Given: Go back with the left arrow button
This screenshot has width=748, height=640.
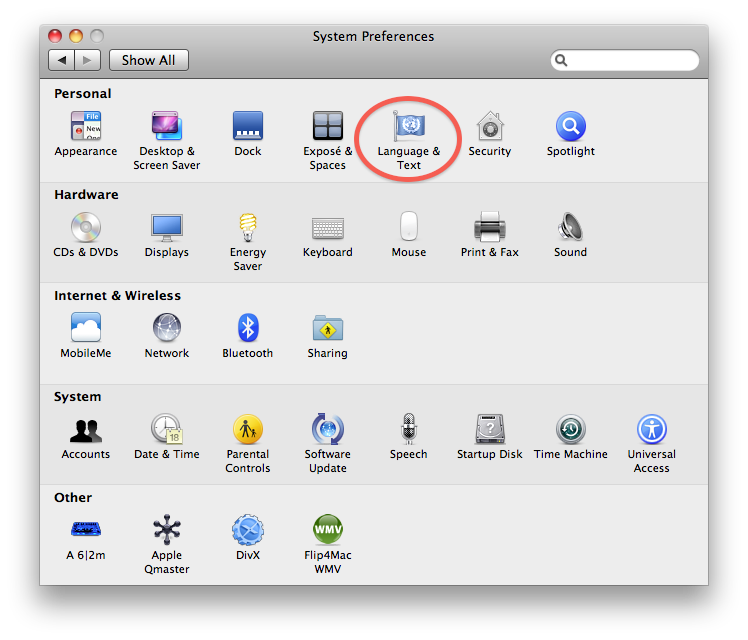Looking at the screenshot, I should 61,60.
